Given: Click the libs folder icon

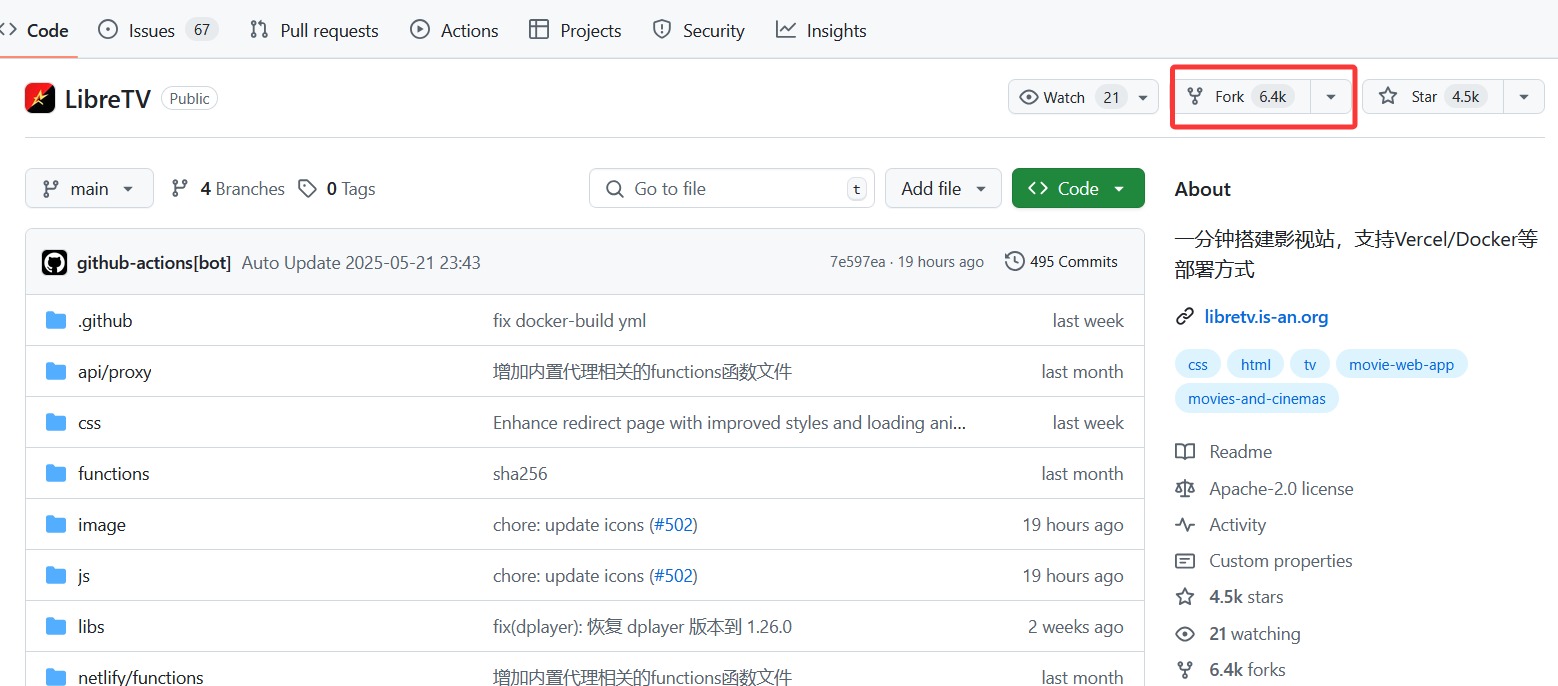Looking at the screenshot, I should pyautogui.click(x=56, y=627).
